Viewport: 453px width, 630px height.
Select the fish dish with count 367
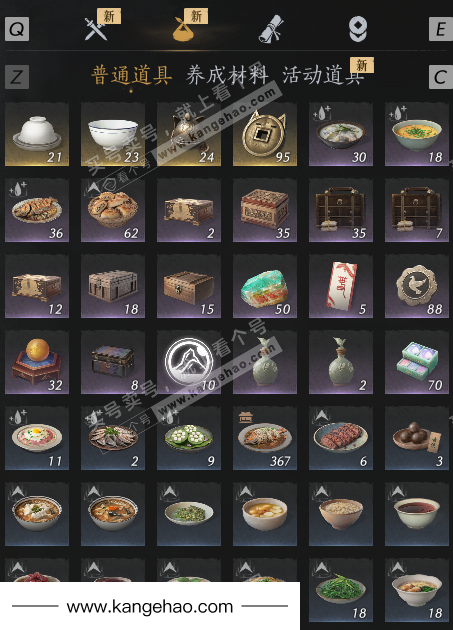[265, 438]
